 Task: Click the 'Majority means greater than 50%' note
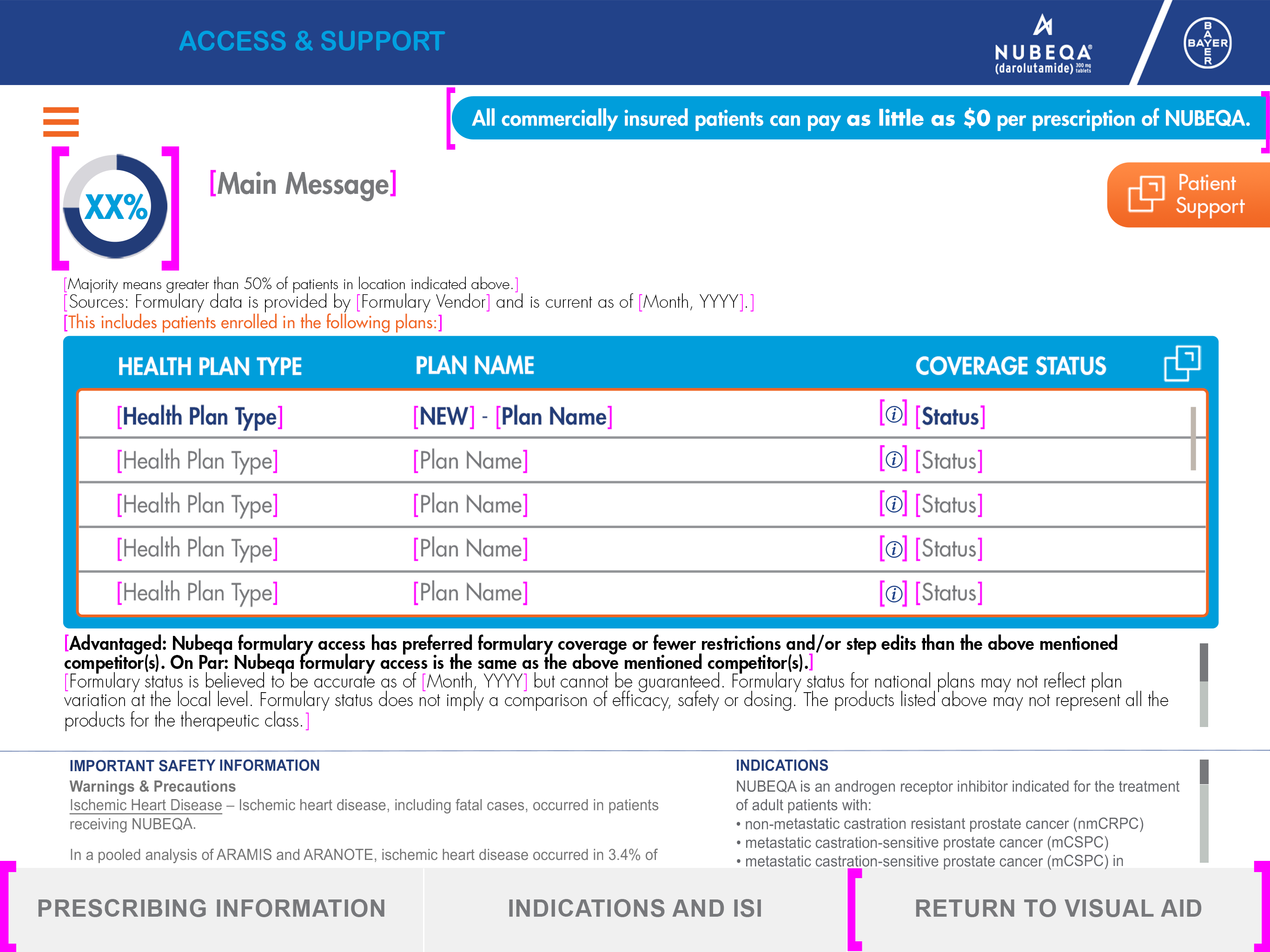(x=291, y=284)
